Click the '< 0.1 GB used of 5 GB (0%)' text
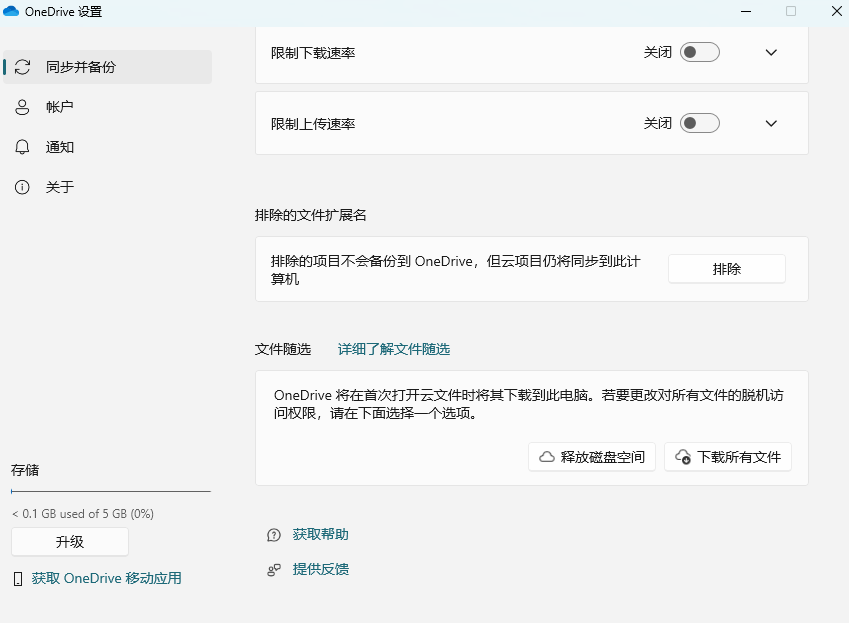849x623 pixels. click(83, 514)
